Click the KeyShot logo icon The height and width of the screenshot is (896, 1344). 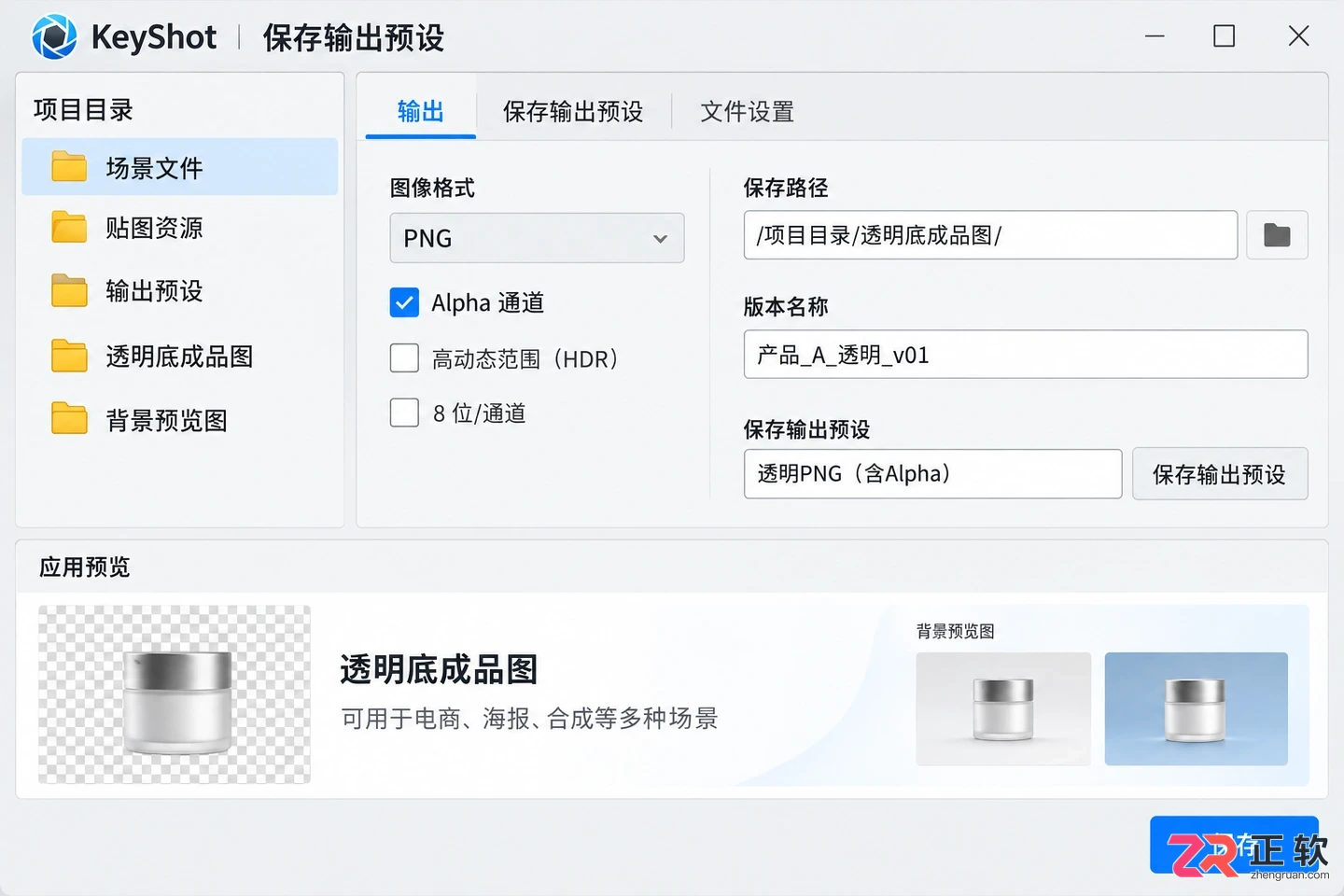(54, 37)
